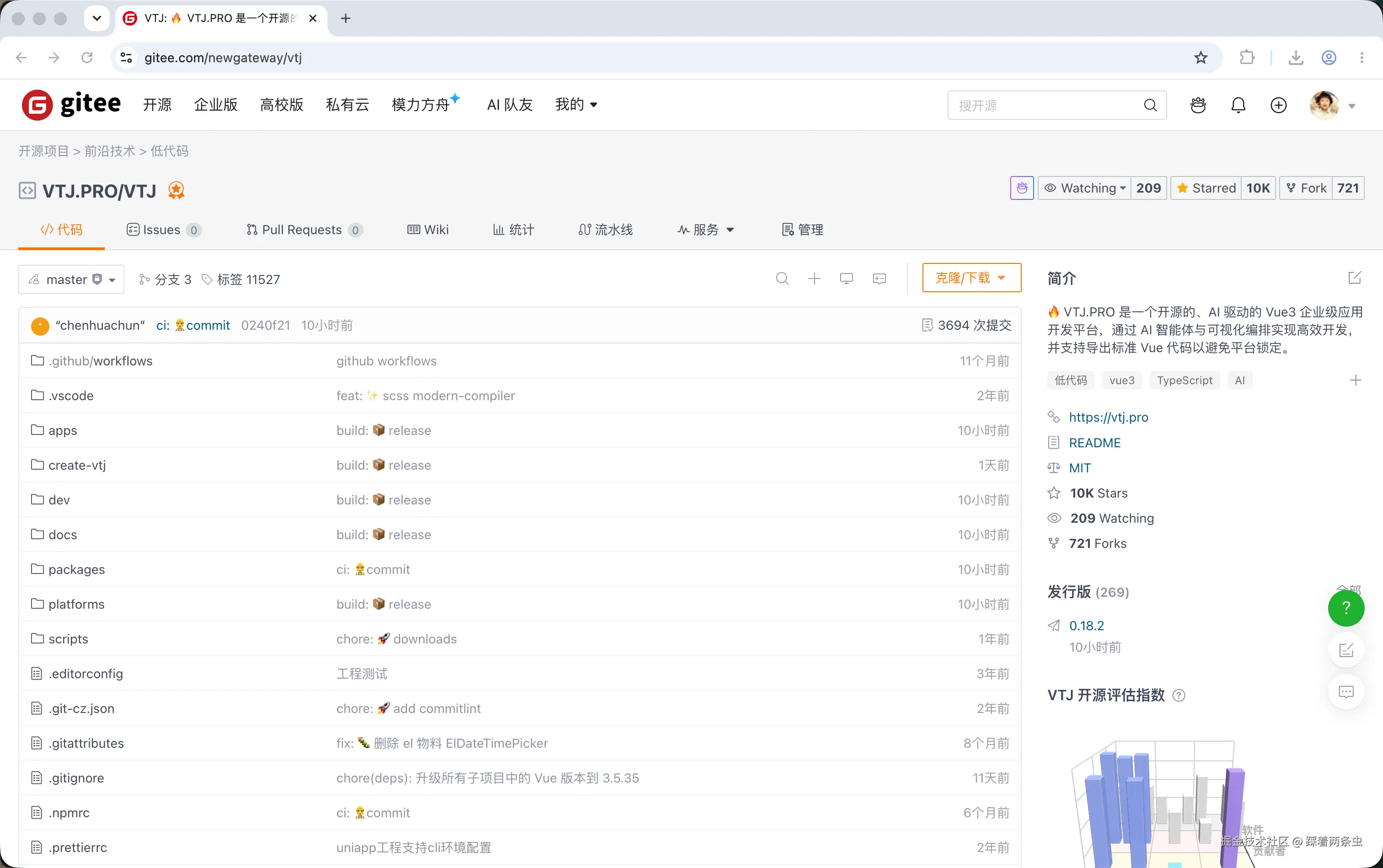The height and width of the screenshot is (868, 1383).
Task: Open the master branch selector
Action: pyautogui.click(x=71, y=279)
